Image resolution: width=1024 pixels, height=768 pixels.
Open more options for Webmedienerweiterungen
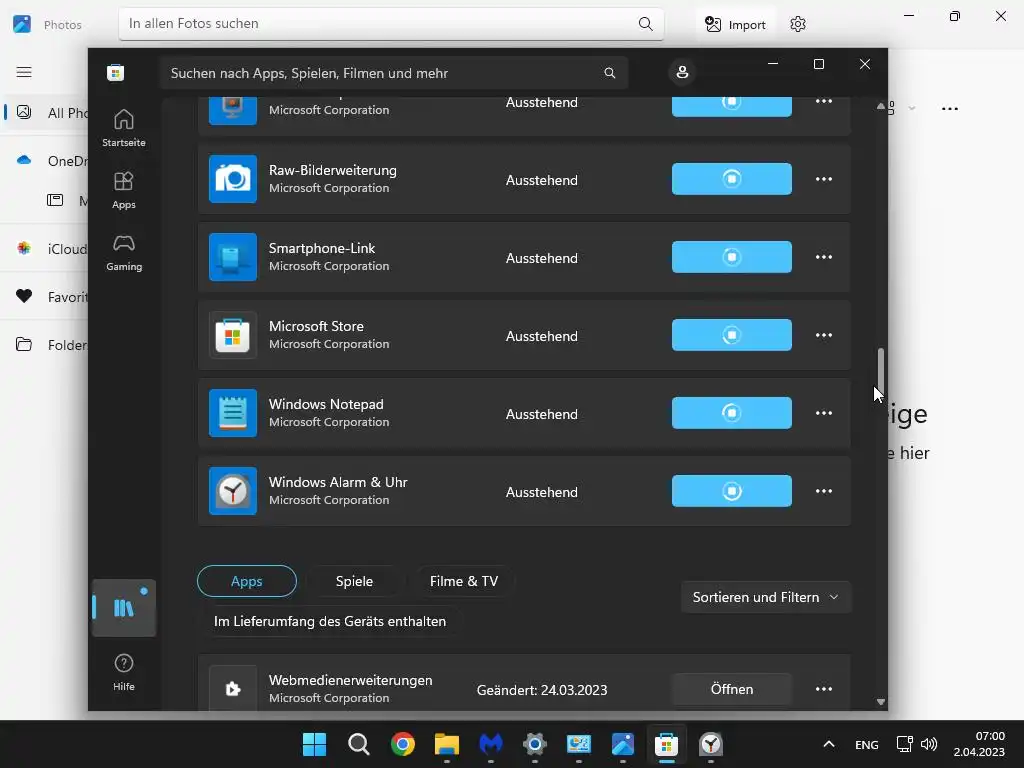click(824, 689)
